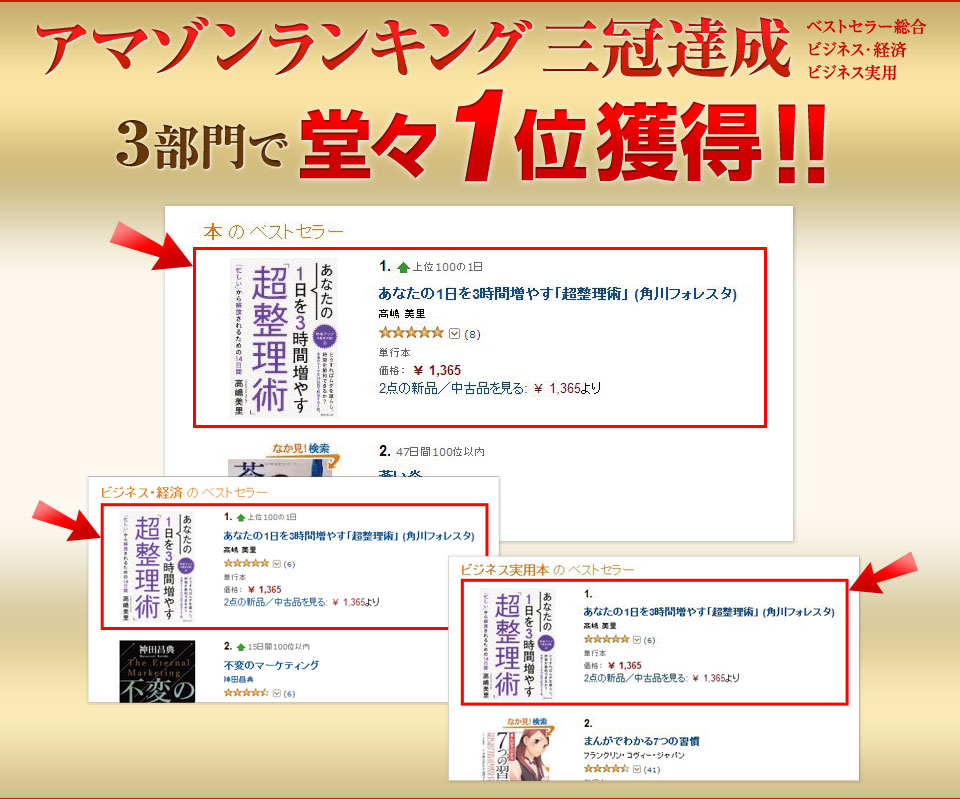960x799 pixels.
Task: Click the book cover in 本のベストセラー panel
Action: [283, 338]
